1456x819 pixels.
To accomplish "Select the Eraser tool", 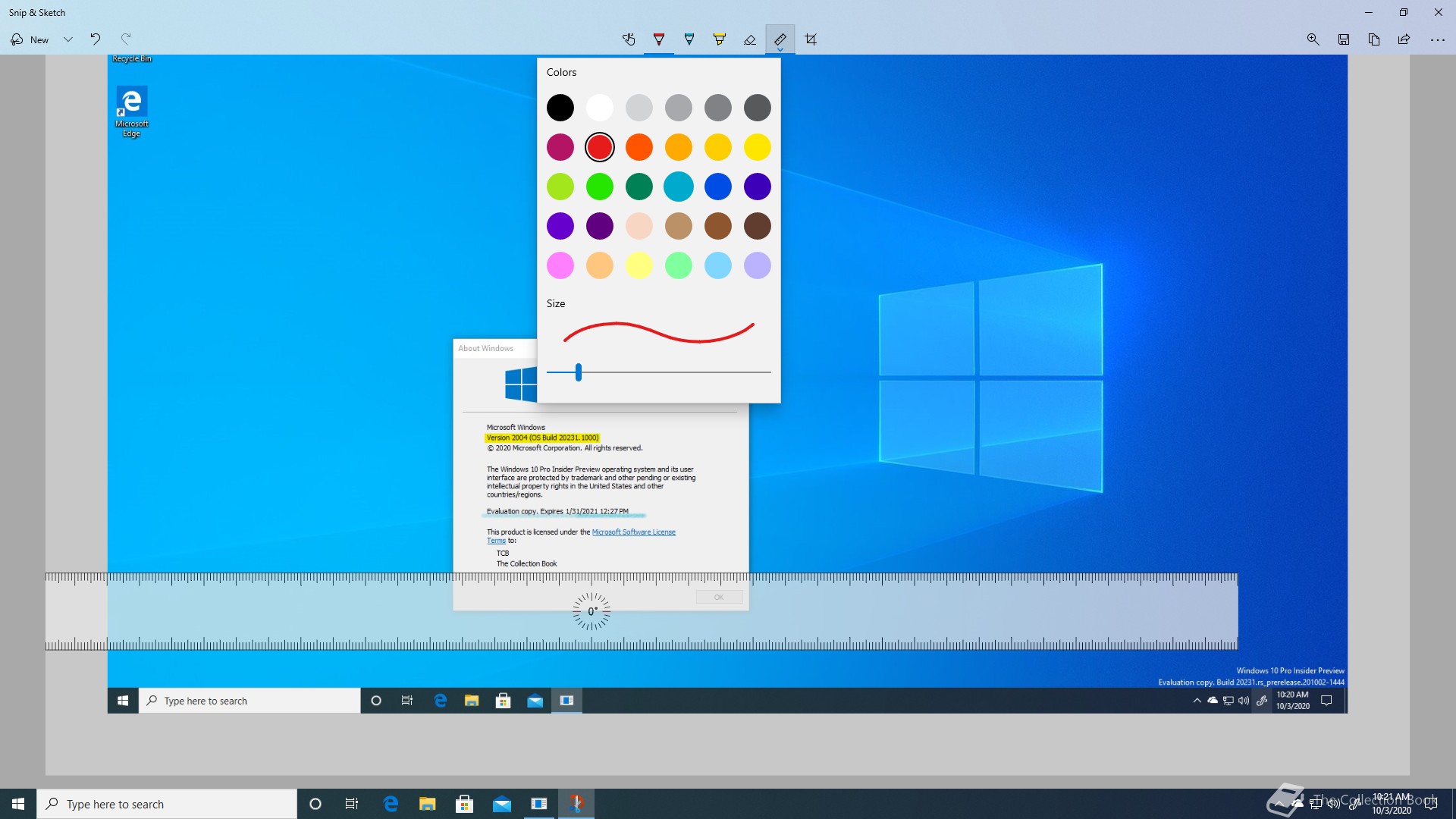I will [x=750, y=39].
